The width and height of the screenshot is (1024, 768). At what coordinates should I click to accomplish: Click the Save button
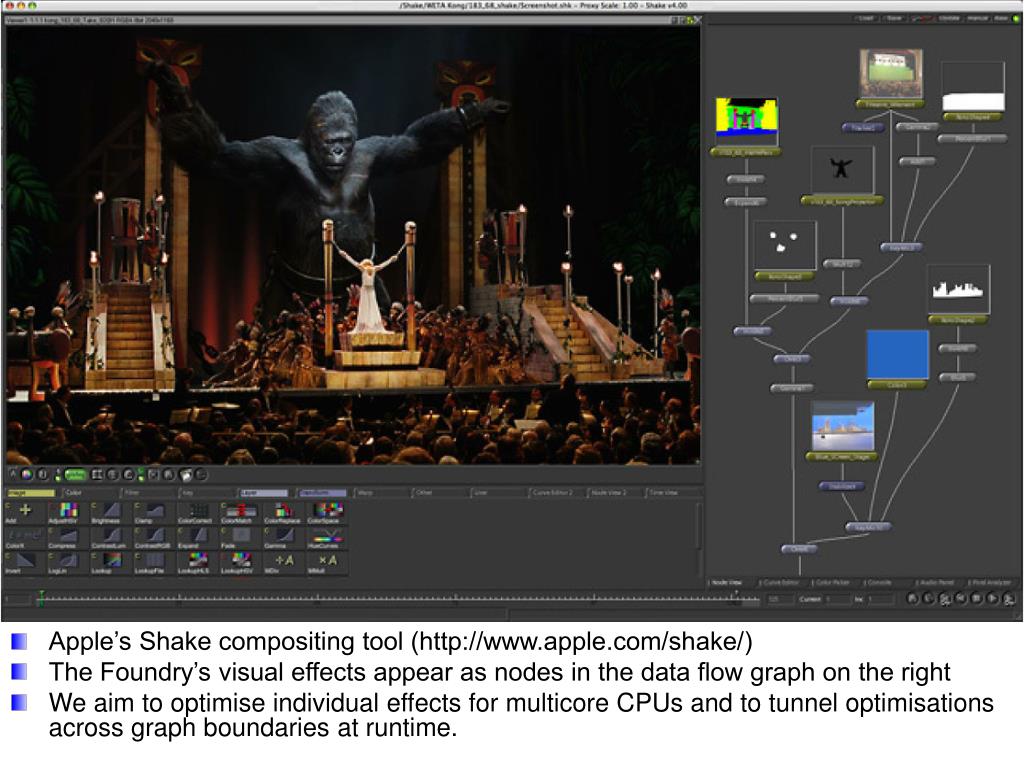(894, 18)
